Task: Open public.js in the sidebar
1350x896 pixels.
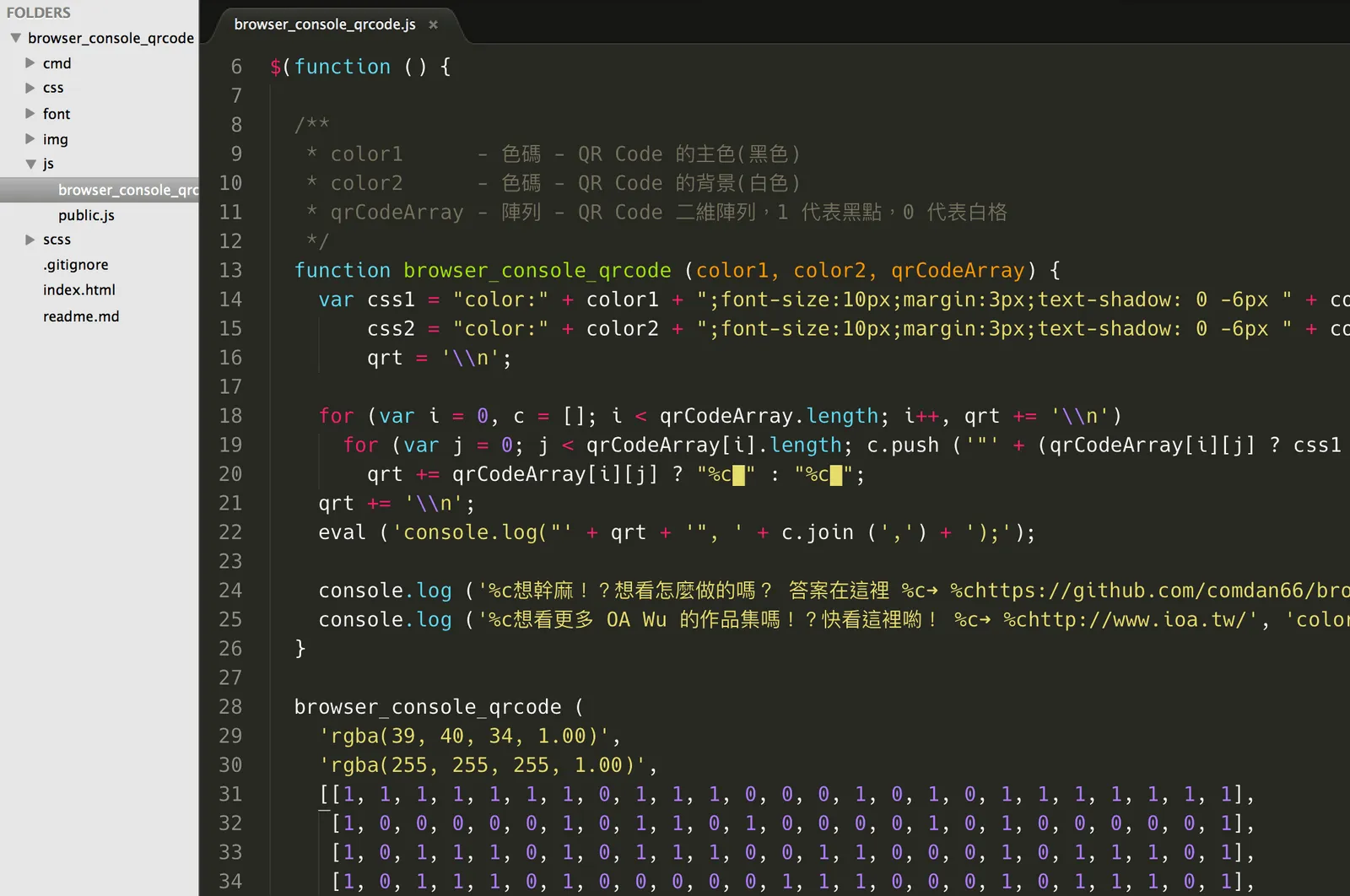Action: coord(86,215)
